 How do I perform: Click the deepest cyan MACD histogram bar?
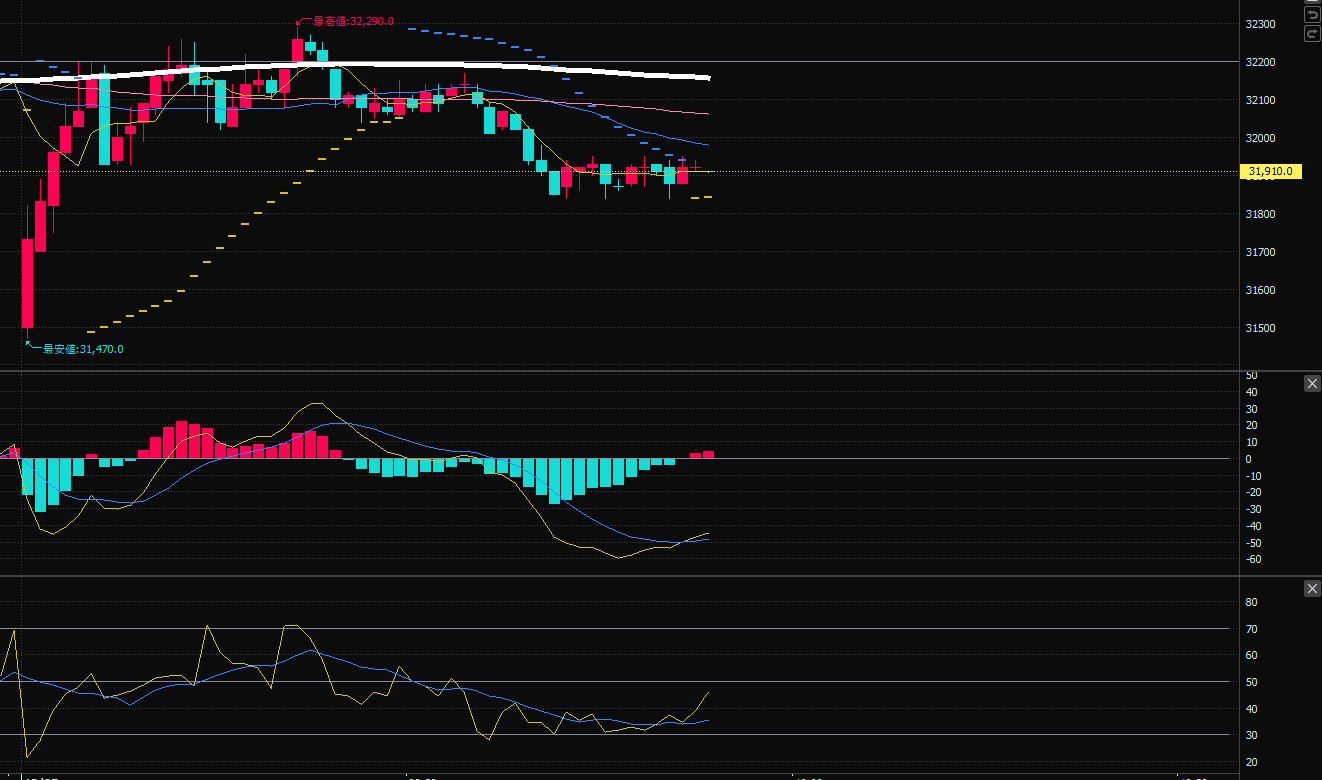pos(40,485)
